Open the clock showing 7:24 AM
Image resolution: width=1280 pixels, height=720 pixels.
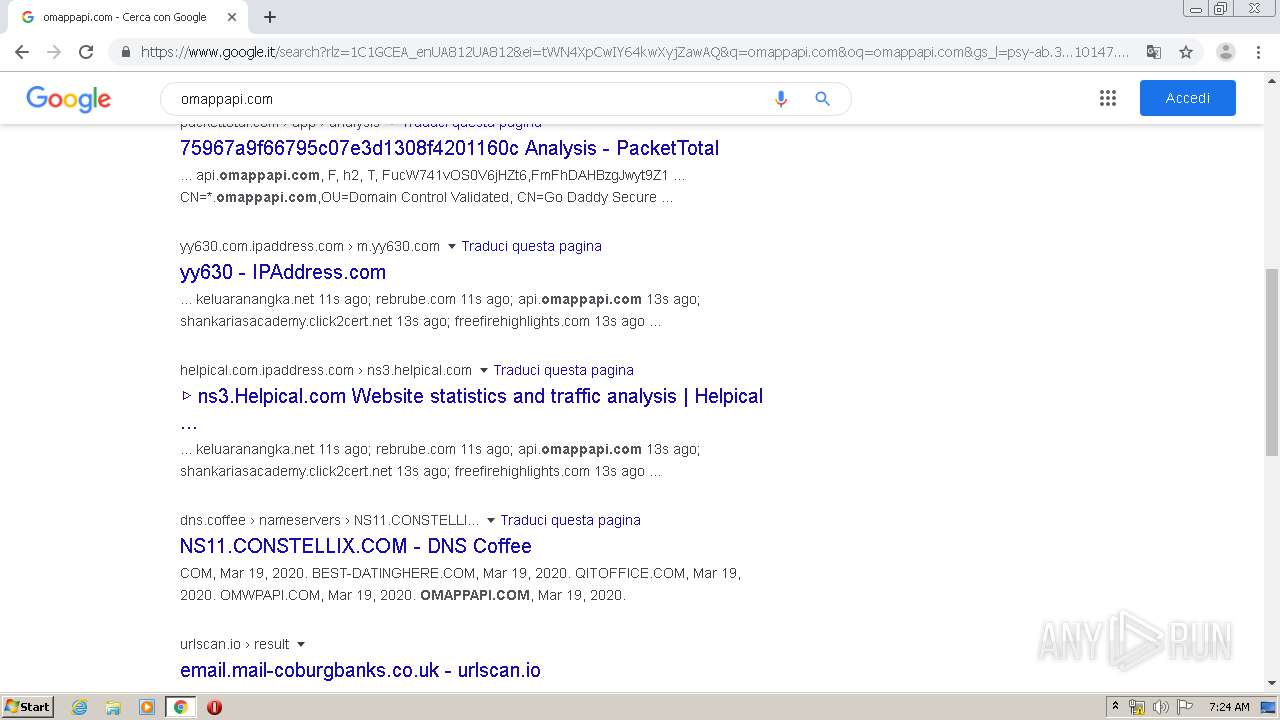pos(1229,707)
